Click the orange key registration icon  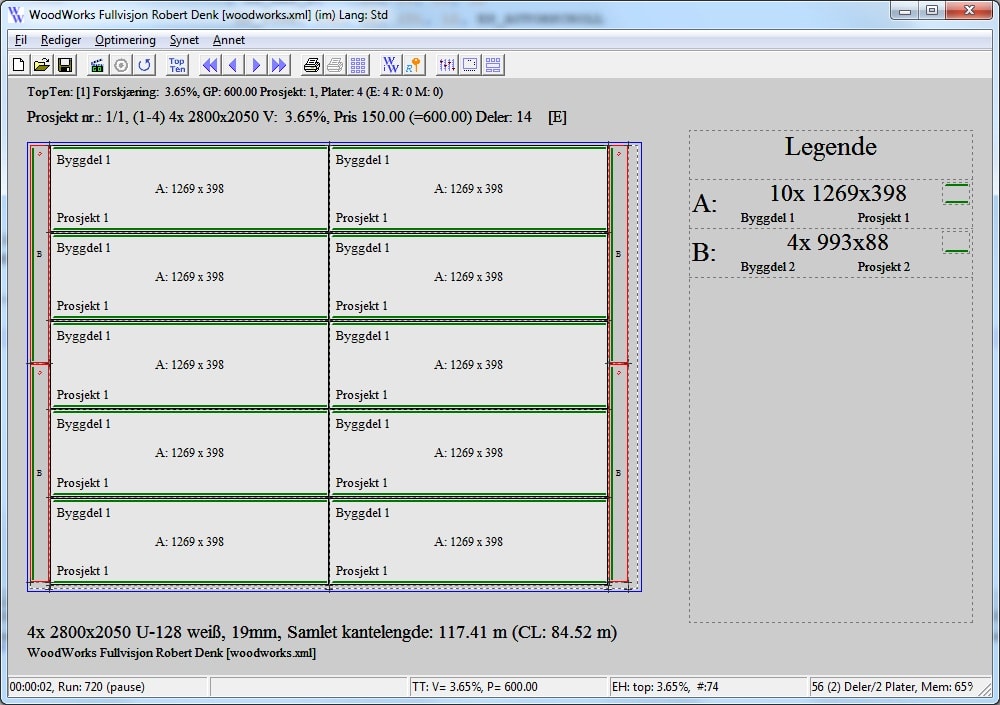(414, 64)
